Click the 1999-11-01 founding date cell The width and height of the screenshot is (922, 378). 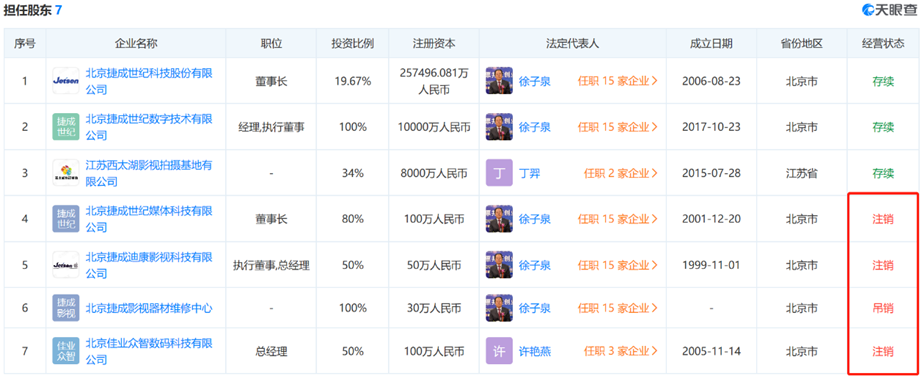click(x=711, y=265)
